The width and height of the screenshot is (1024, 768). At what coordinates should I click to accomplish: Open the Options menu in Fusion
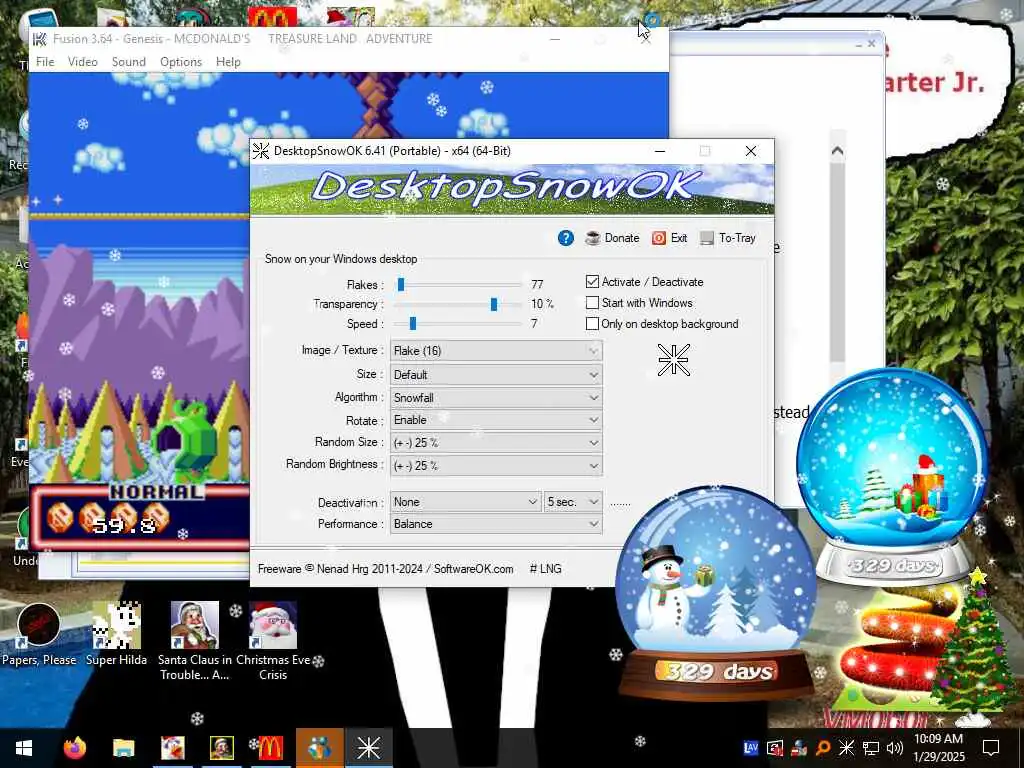(181, 61)
